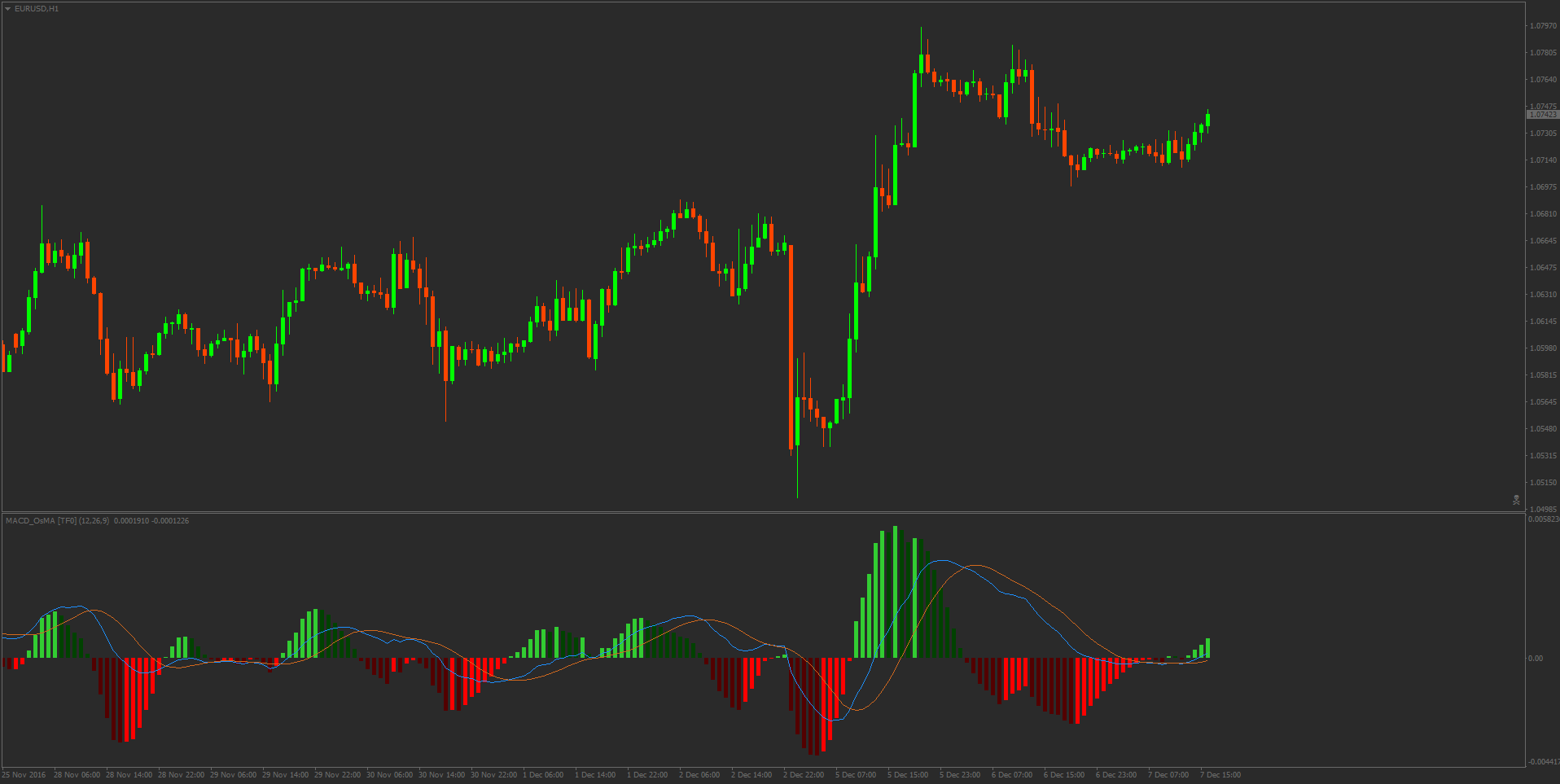This screenshot has width=1560, height=784.
Task: Click the 29 Nov 22:00 time label
Action: tap(337, 775)
